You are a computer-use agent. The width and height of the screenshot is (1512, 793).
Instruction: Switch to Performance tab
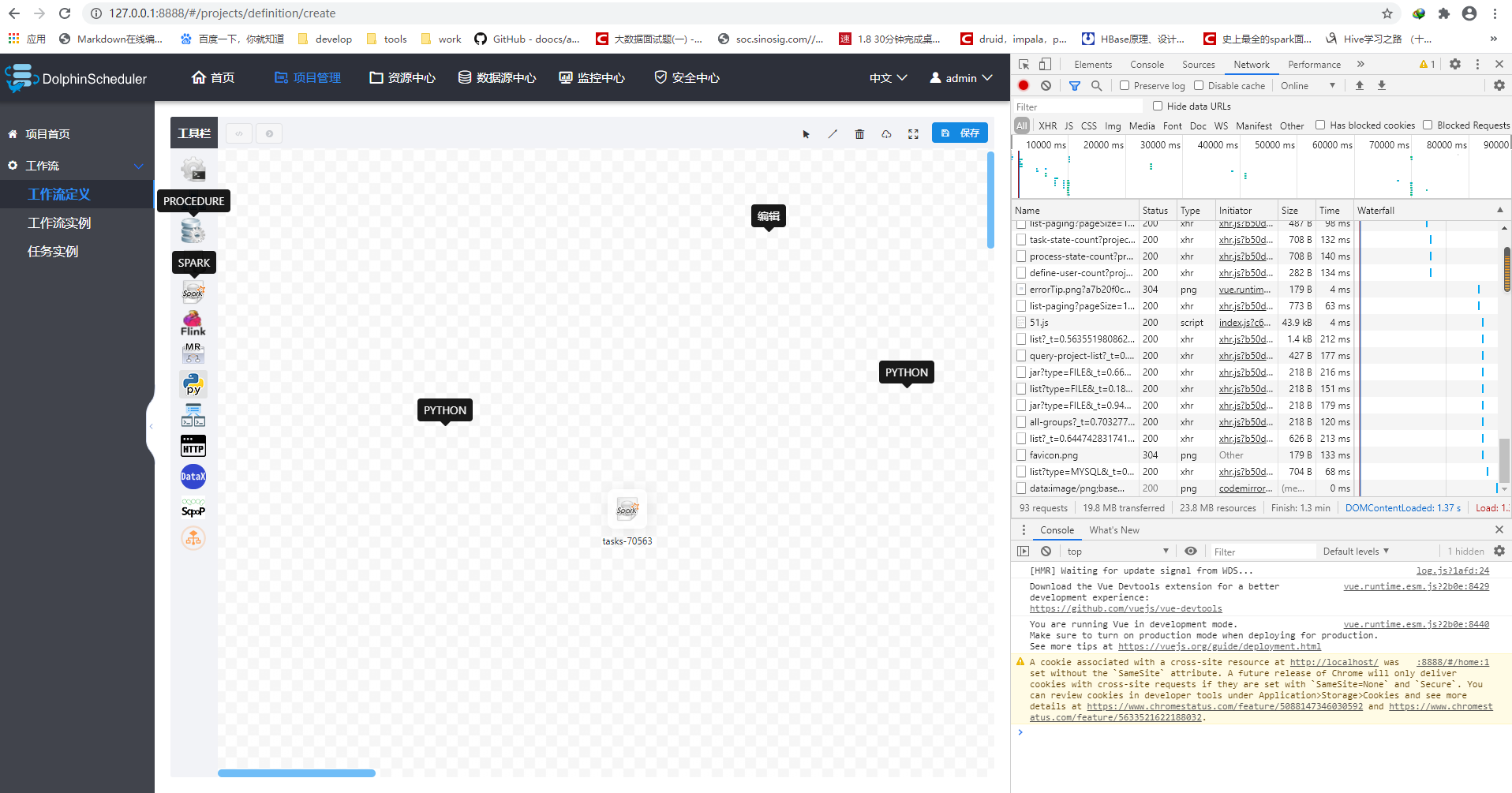click(x=1314, y=65)
